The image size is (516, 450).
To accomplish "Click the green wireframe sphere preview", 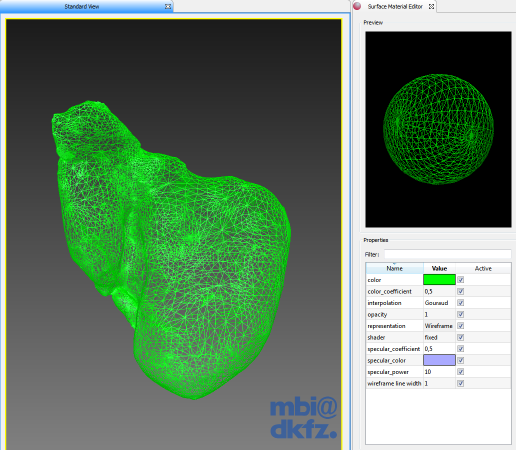I will 438,129.
